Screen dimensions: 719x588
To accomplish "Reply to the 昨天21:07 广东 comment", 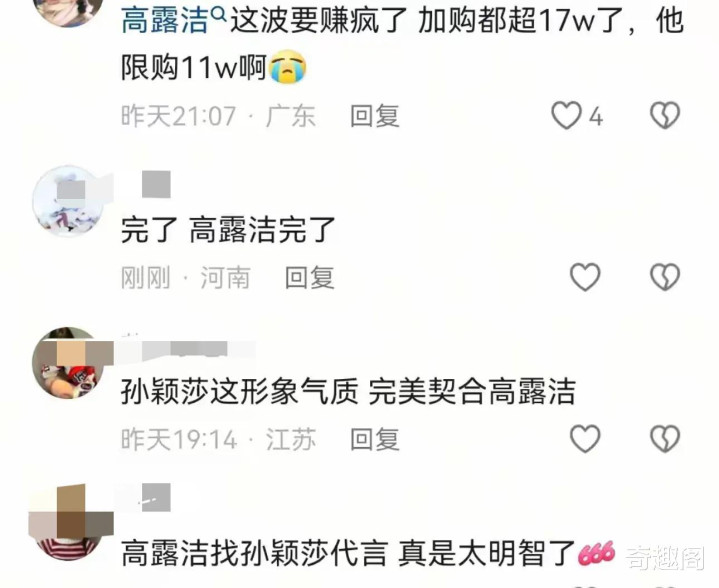I will pyautogui.click(x=375, y=116).
